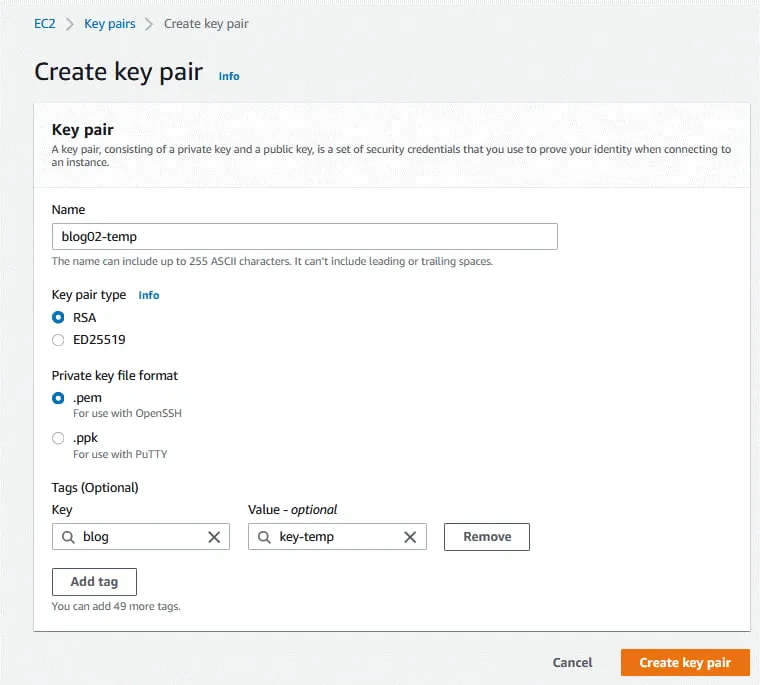Clear the key-temp tag value field
This screenshot has width=760, height=685.
coord(410,537)
